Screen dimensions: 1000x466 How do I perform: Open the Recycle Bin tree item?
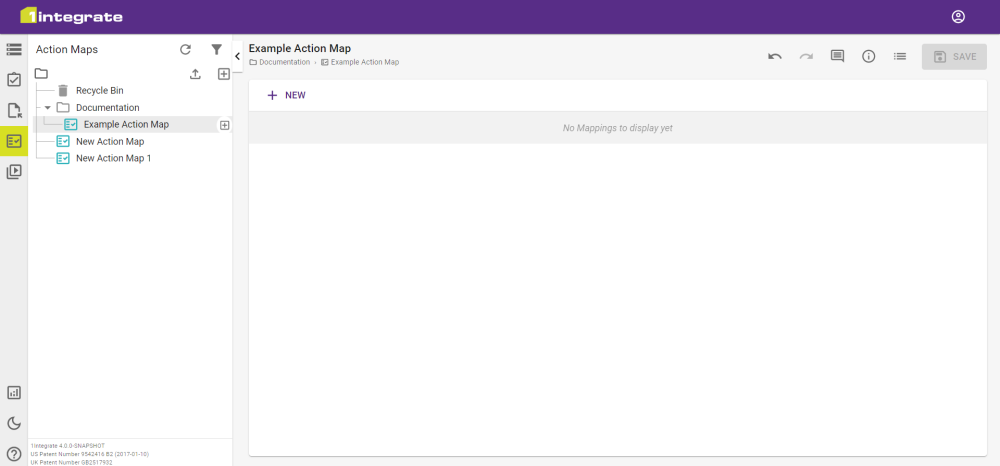coord(99,91)
